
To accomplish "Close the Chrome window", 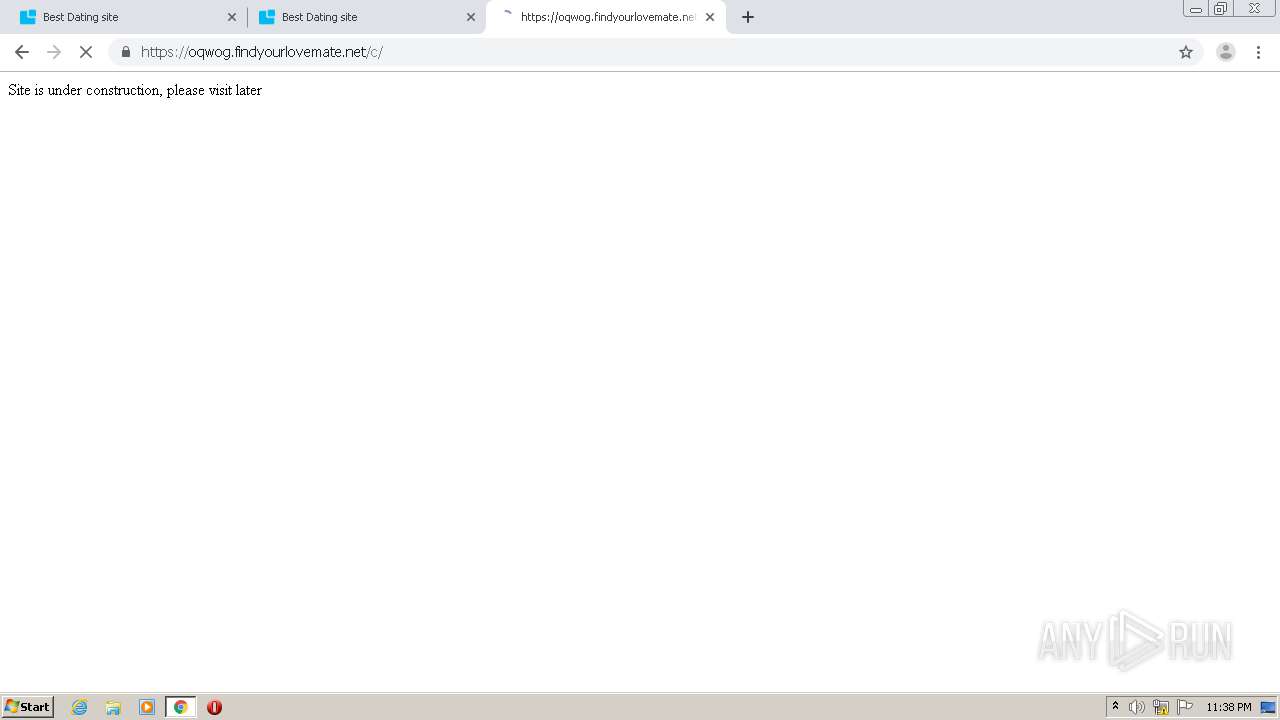I will click(x=1254, y=9).
